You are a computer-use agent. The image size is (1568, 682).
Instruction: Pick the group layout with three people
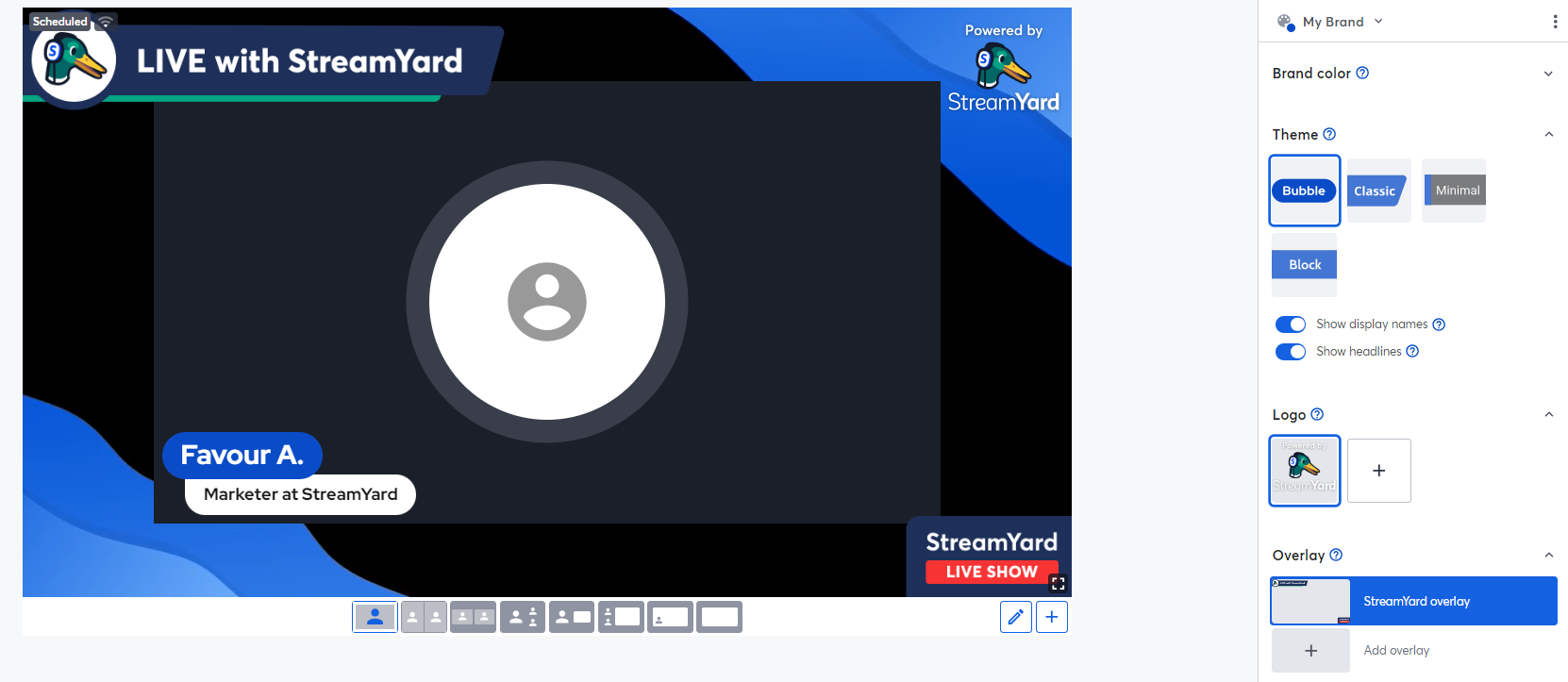[523, 617]
